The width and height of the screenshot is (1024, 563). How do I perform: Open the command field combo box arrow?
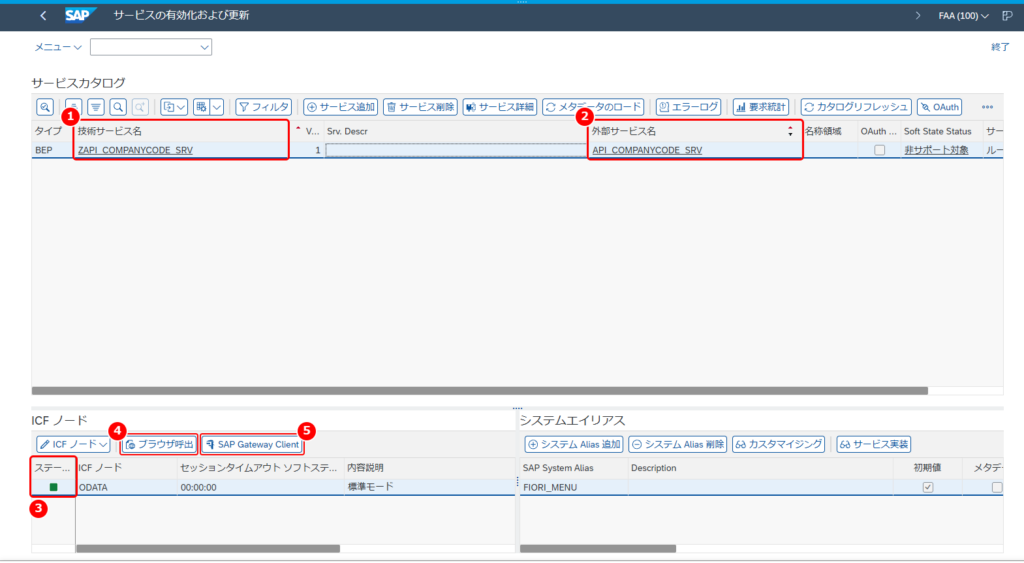[204, 47]
